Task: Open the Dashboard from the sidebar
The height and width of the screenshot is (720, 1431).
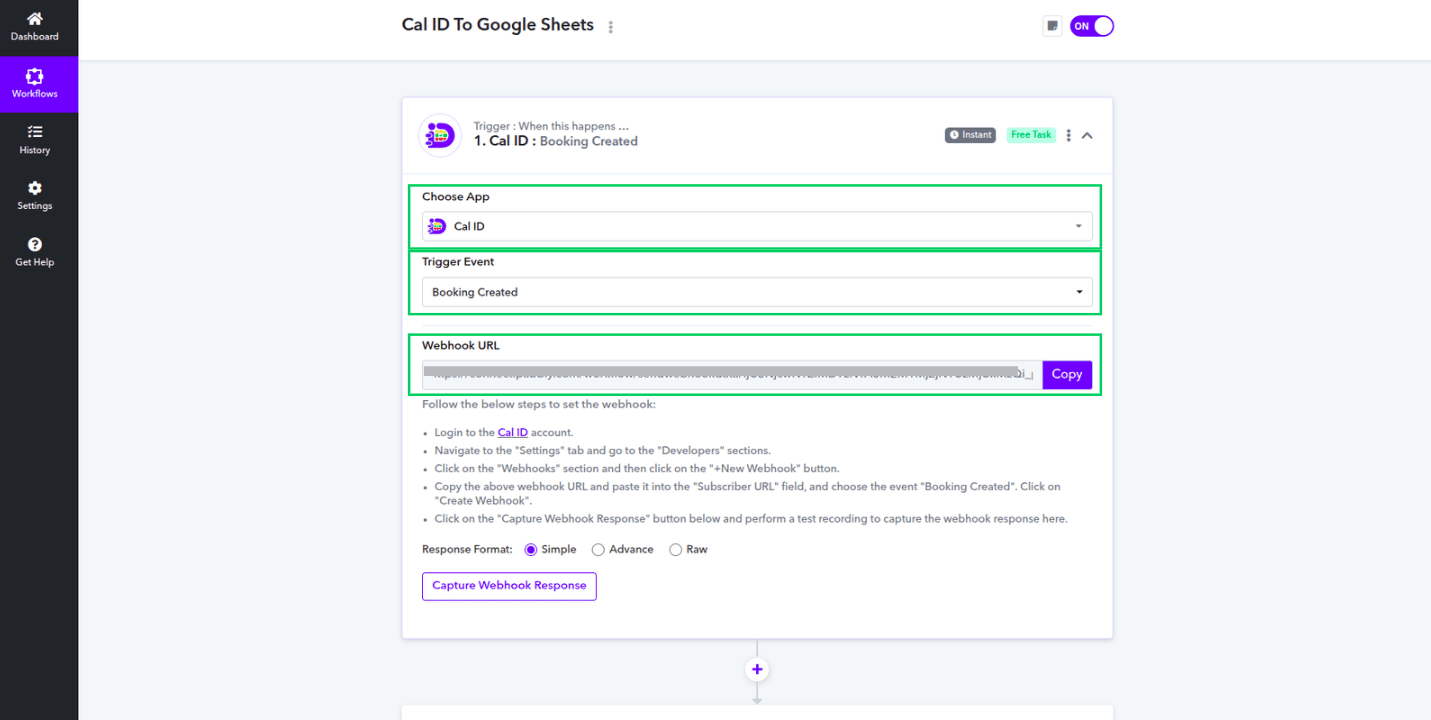Action: click(35, 27)
